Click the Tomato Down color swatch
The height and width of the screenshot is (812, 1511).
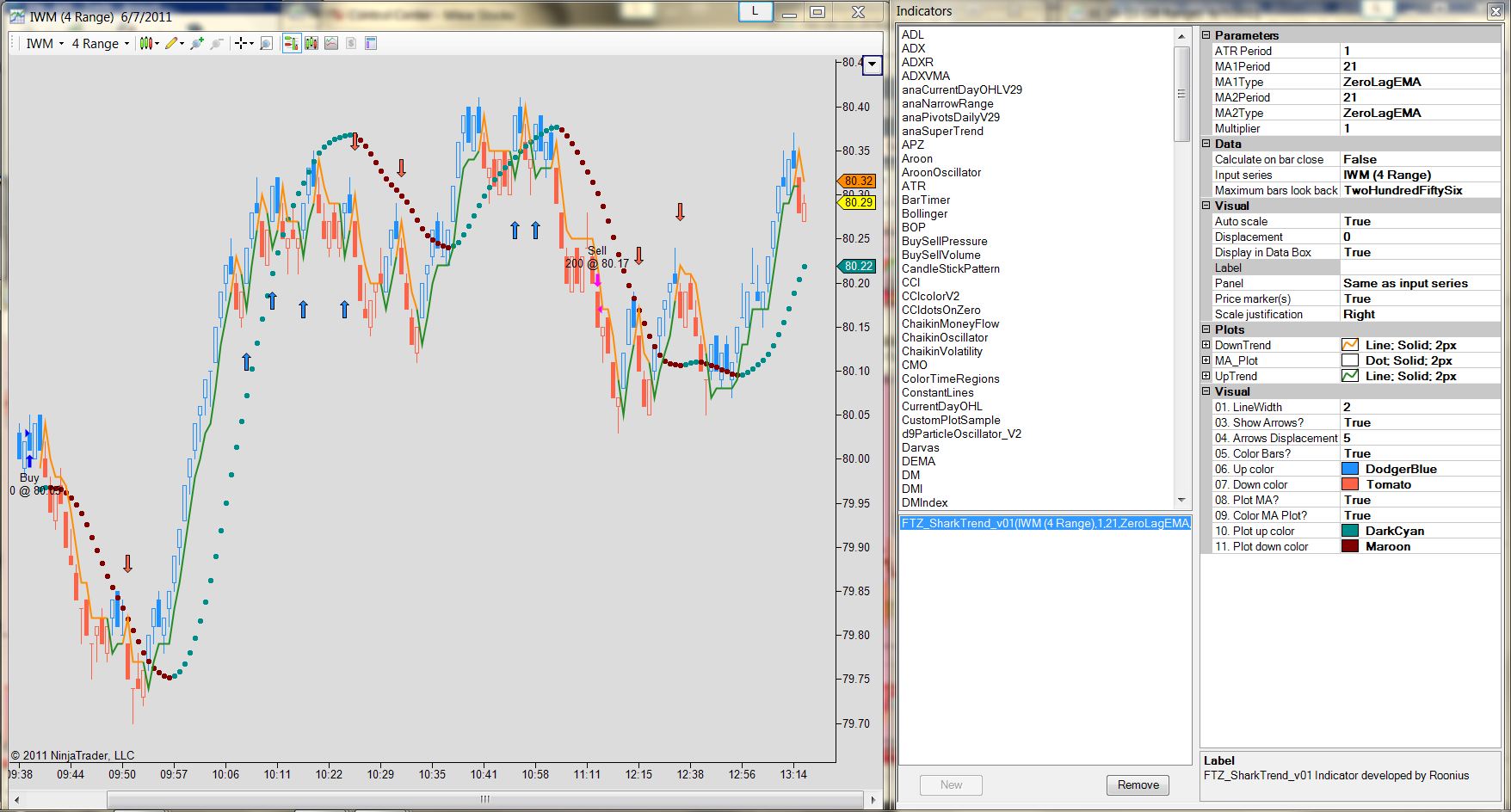click(1350, 484)
